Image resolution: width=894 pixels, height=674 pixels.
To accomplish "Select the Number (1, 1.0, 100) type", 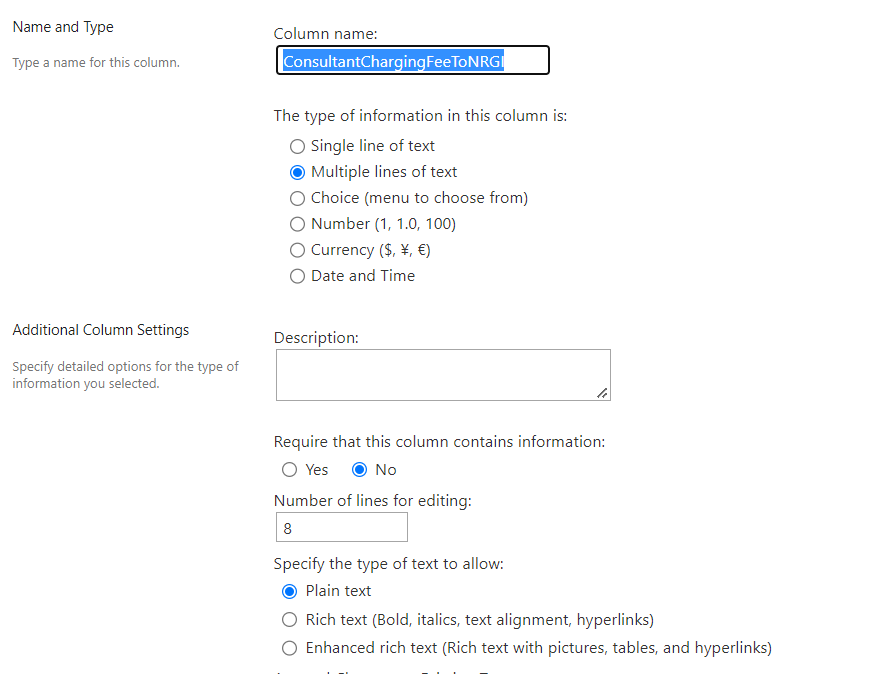I will pos(297,224).
